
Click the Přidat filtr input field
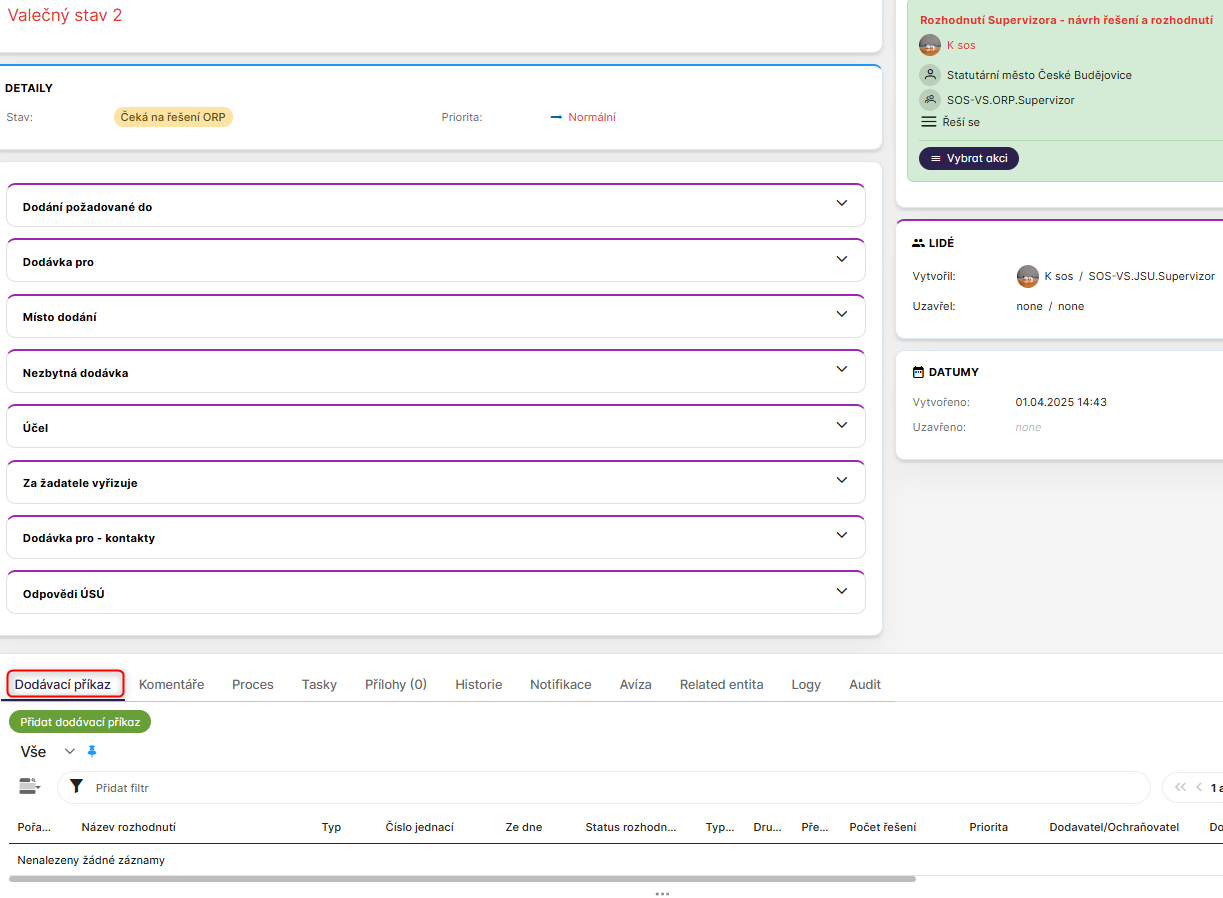600,788
